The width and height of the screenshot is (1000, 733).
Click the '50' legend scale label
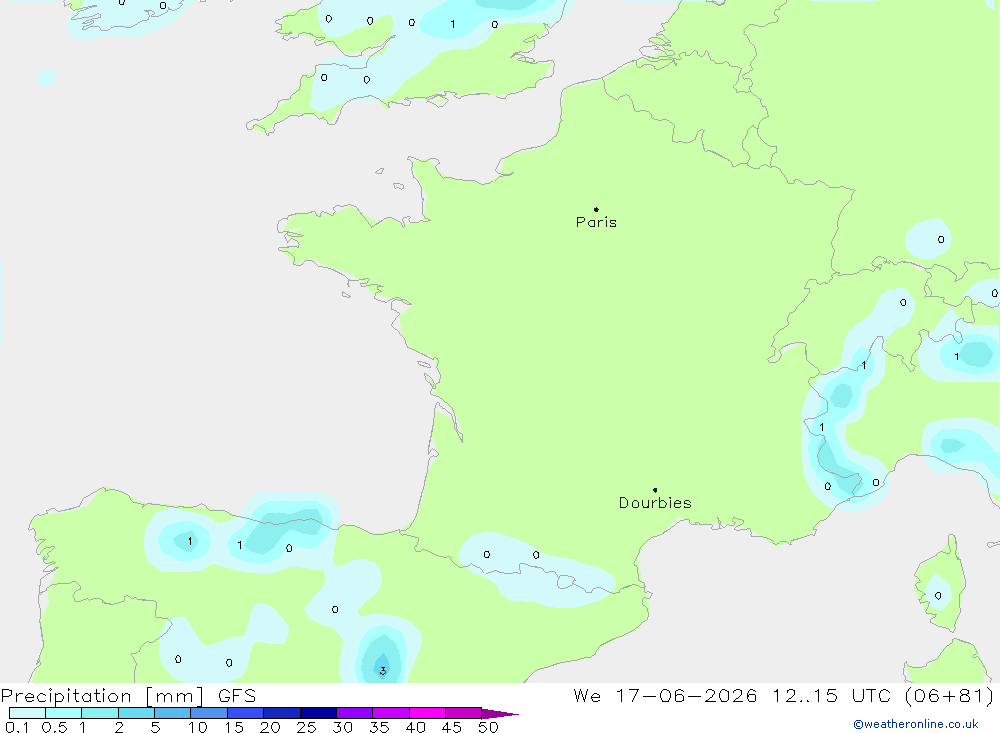(489, 727)
